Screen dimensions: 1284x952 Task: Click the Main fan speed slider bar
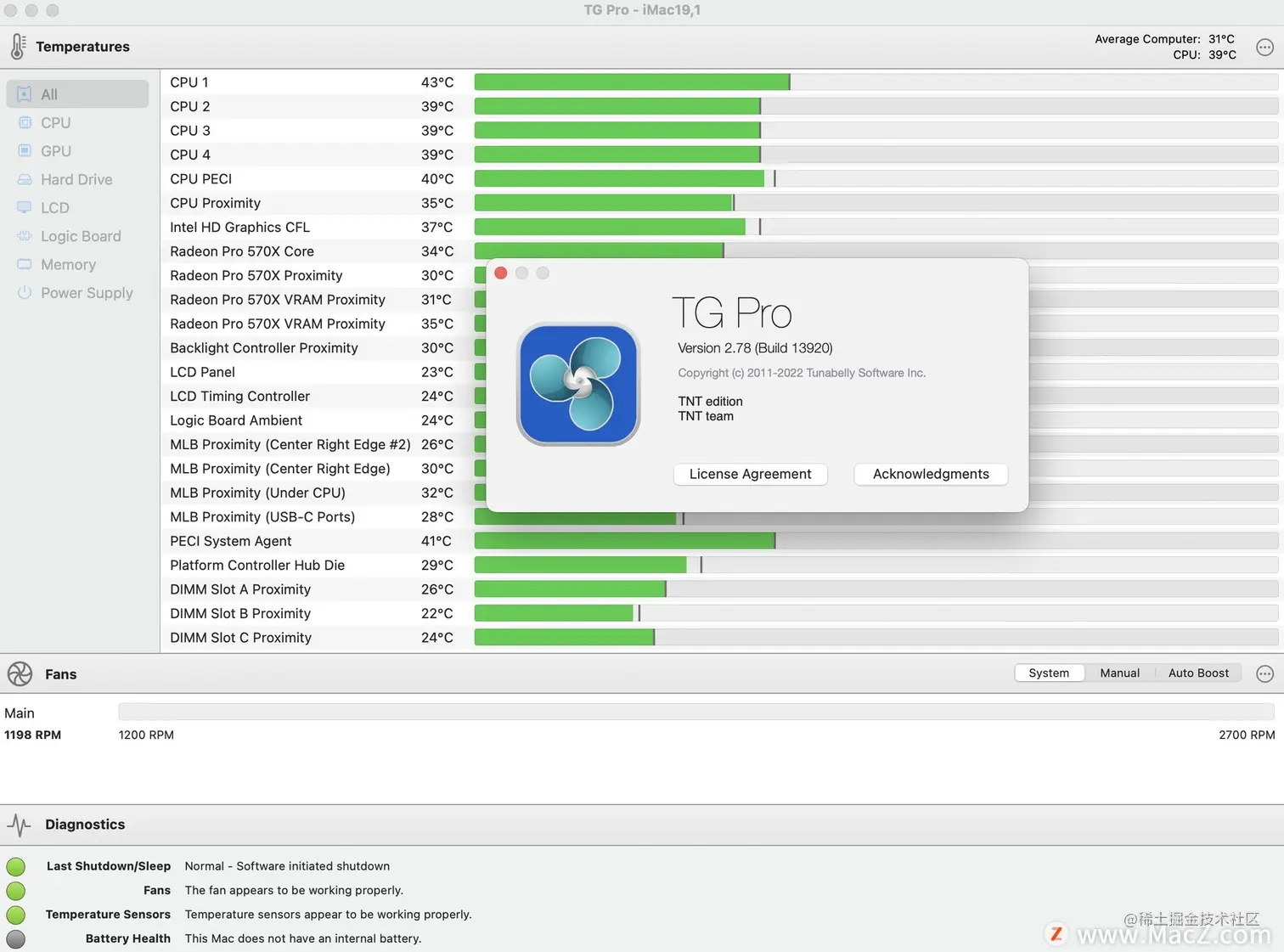pos(695,712)
